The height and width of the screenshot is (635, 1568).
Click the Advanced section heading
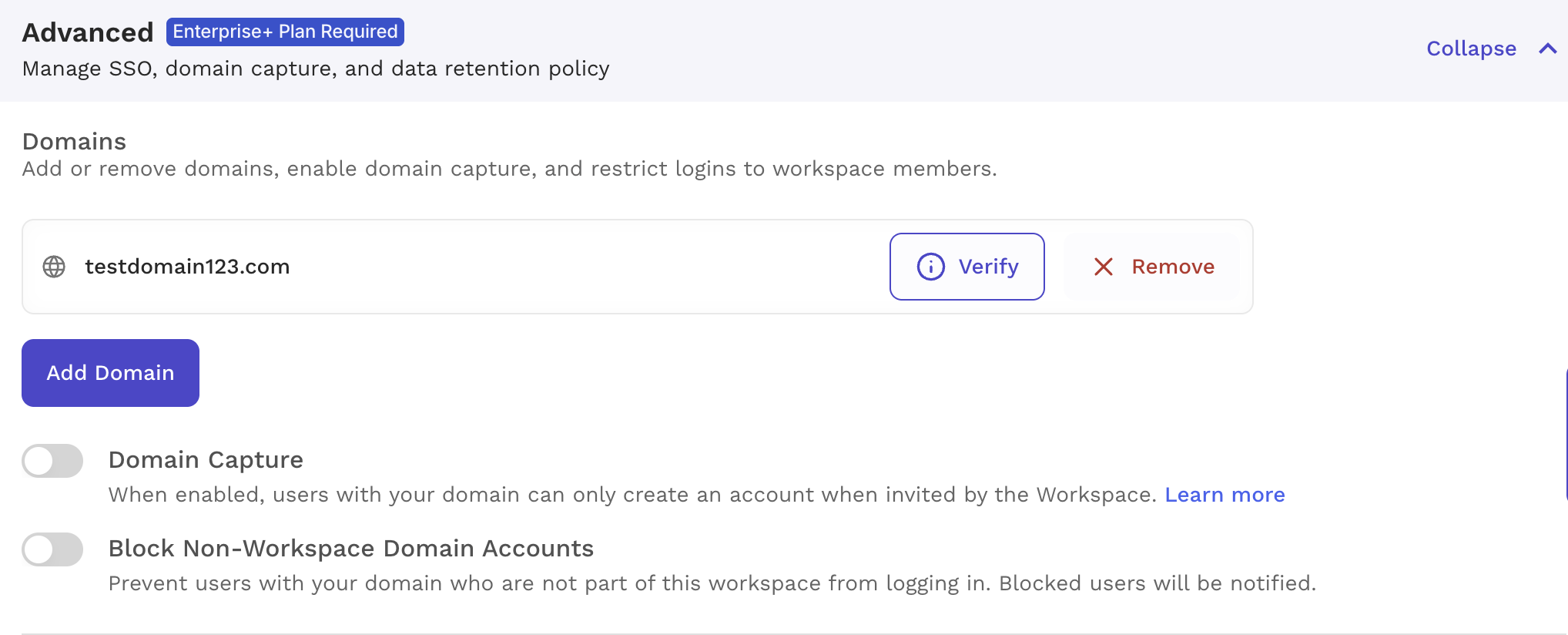[87, 32]
